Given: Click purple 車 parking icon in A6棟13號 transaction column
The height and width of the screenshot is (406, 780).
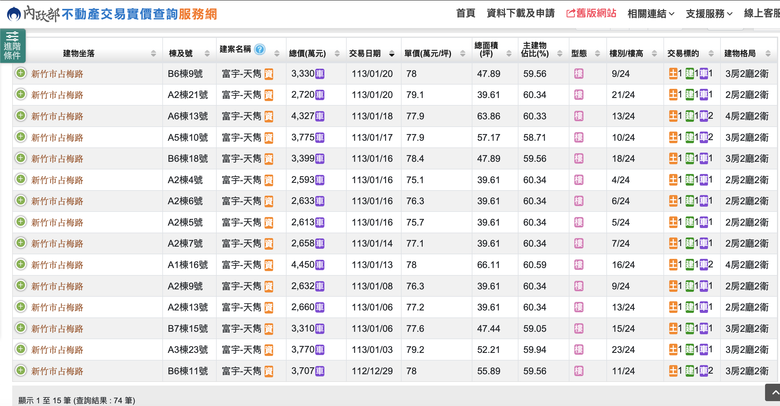Looking at the screenshot, I should tap(703, 116).
